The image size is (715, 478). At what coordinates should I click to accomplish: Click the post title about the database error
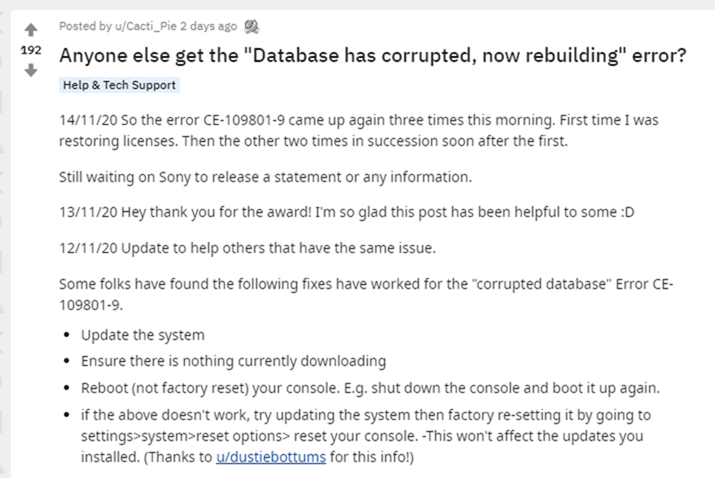pyautogui.click(x=373, y=56)
